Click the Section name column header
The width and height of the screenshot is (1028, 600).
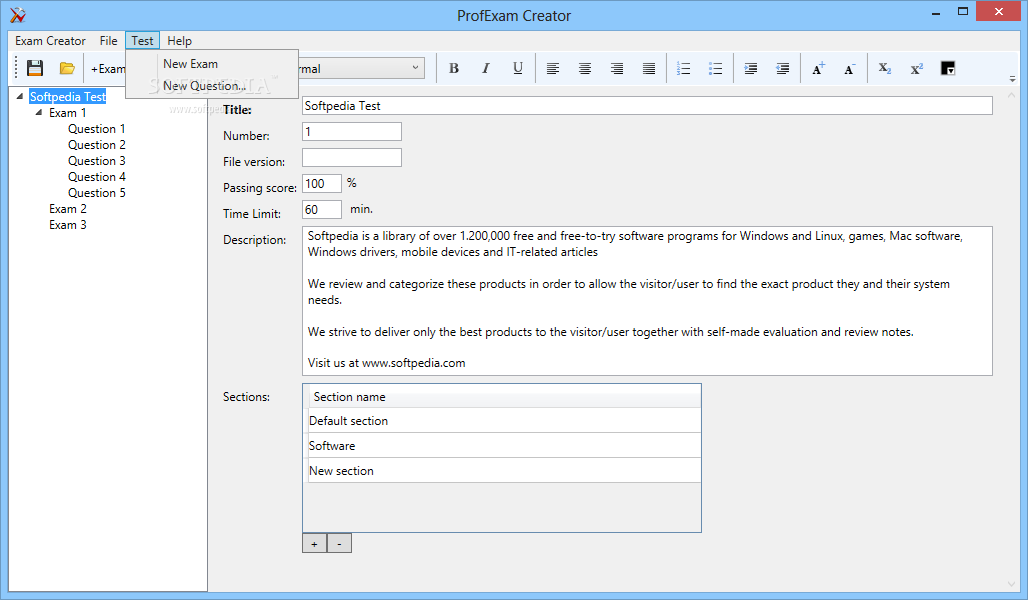coord(504,397)
